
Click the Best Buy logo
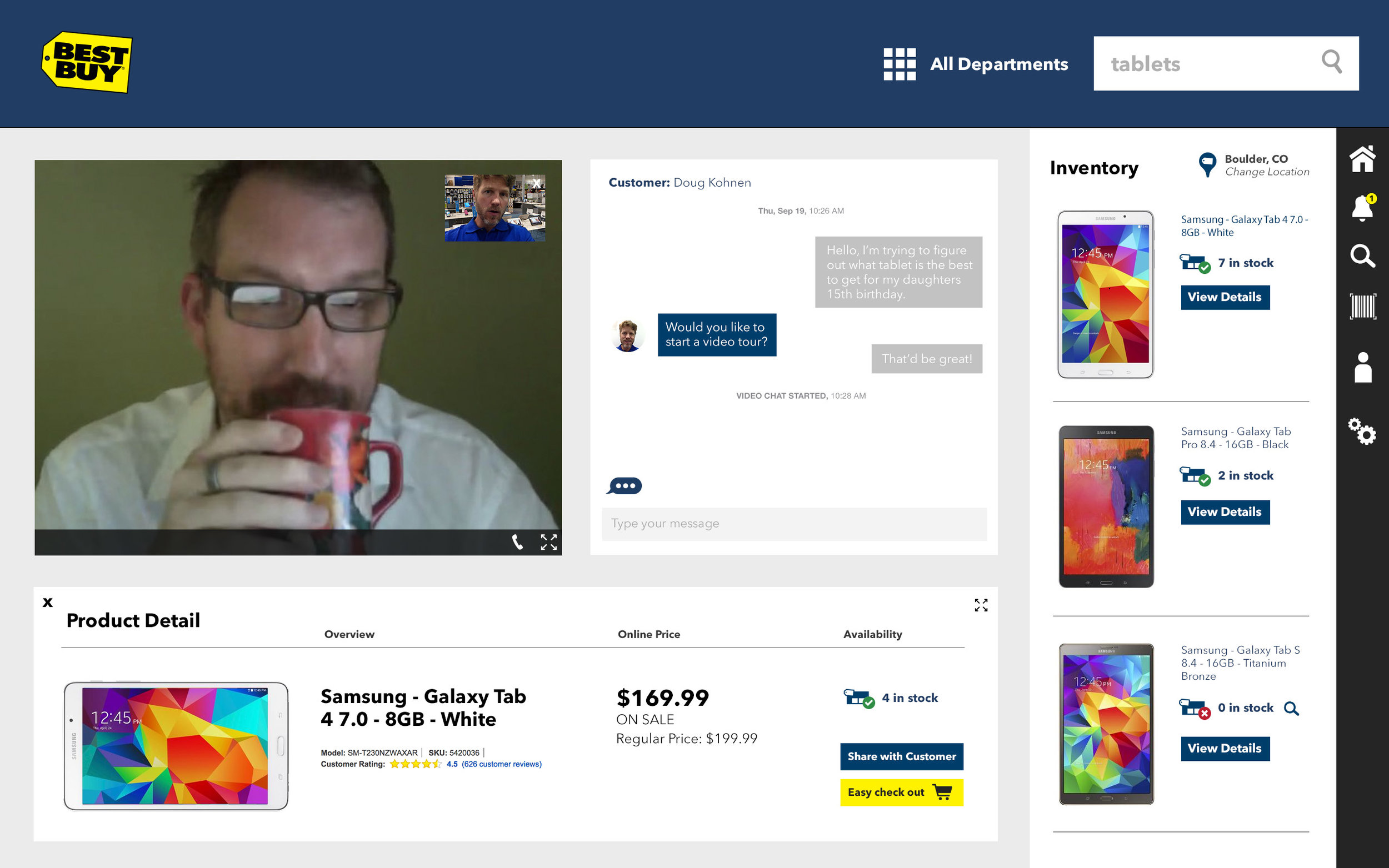[87, 63]
